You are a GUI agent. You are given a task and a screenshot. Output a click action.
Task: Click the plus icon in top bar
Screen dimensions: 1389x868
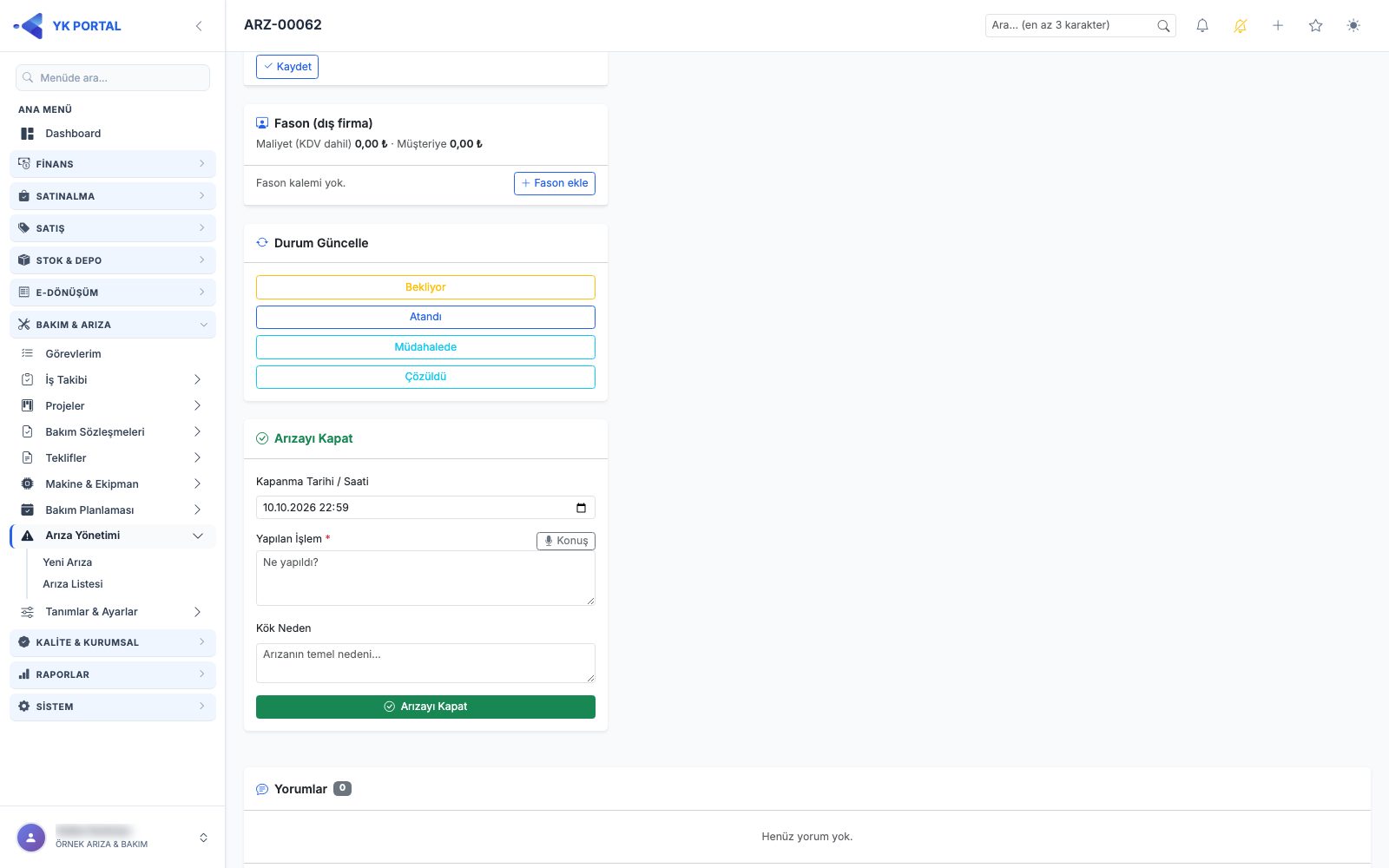(1278, 26)
